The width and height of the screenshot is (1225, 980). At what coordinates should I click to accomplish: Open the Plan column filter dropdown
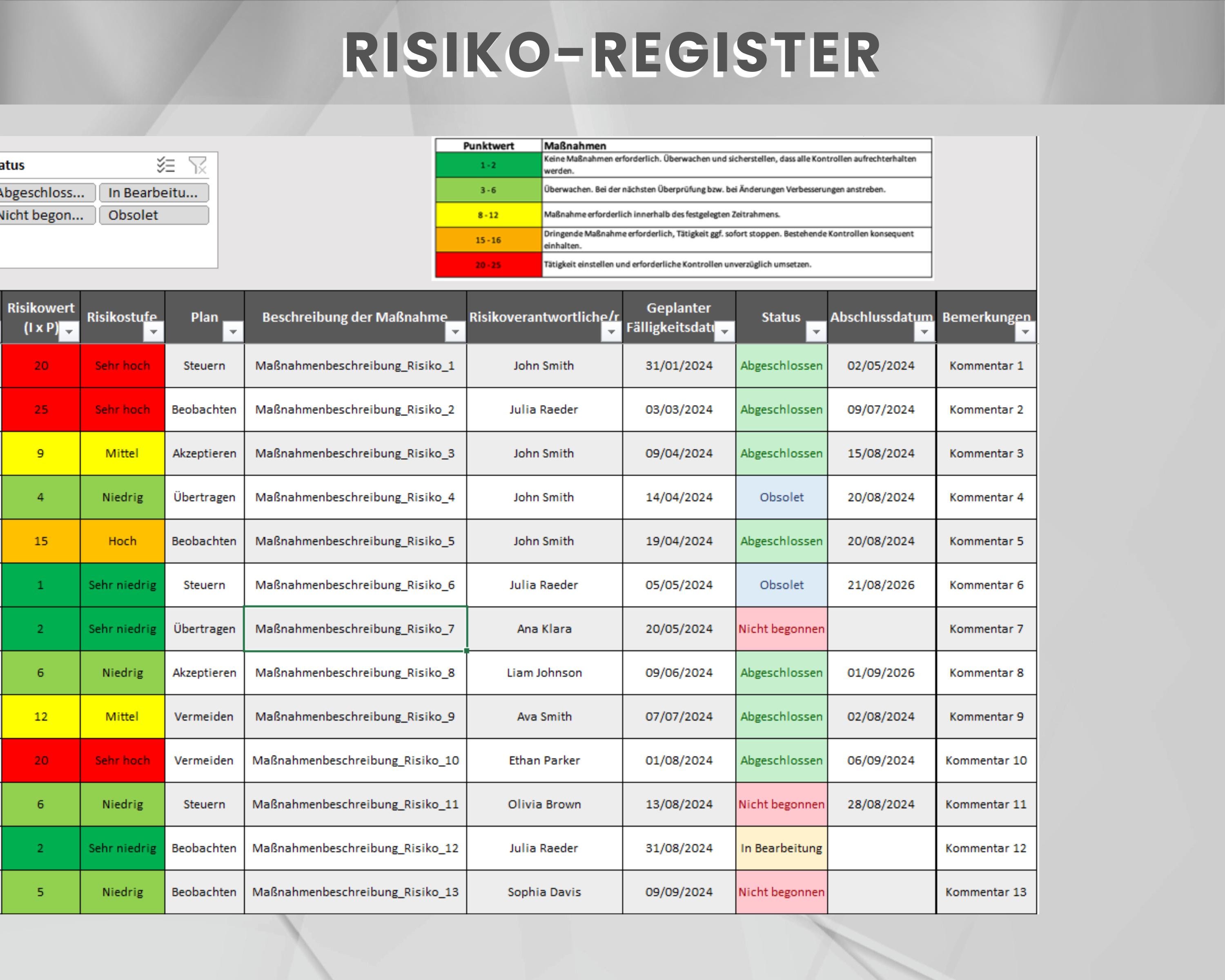pyautogui.click(x=233, y=331)
